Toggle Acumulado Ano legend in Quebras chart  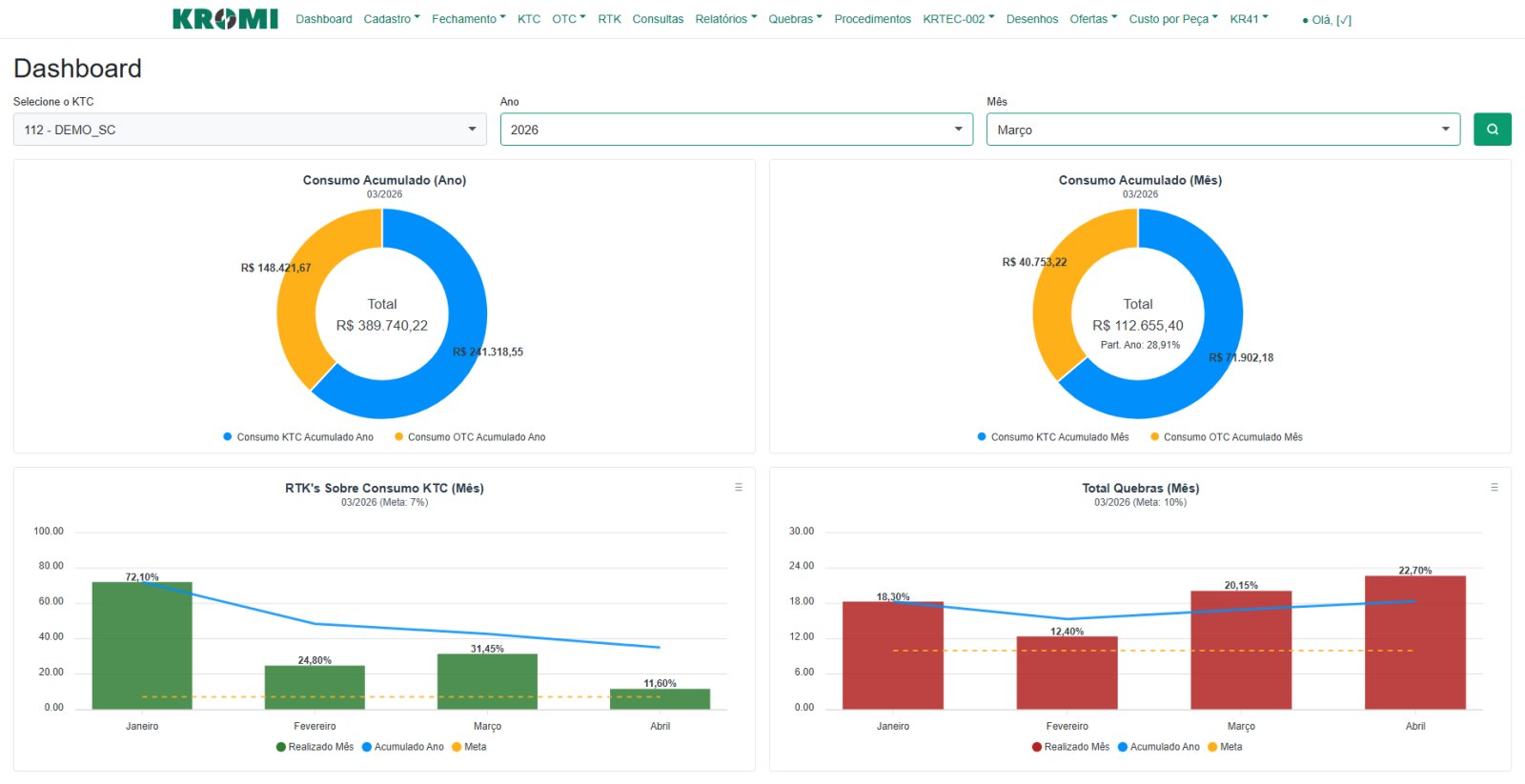pyautogui.click(x=1159, y=747)
